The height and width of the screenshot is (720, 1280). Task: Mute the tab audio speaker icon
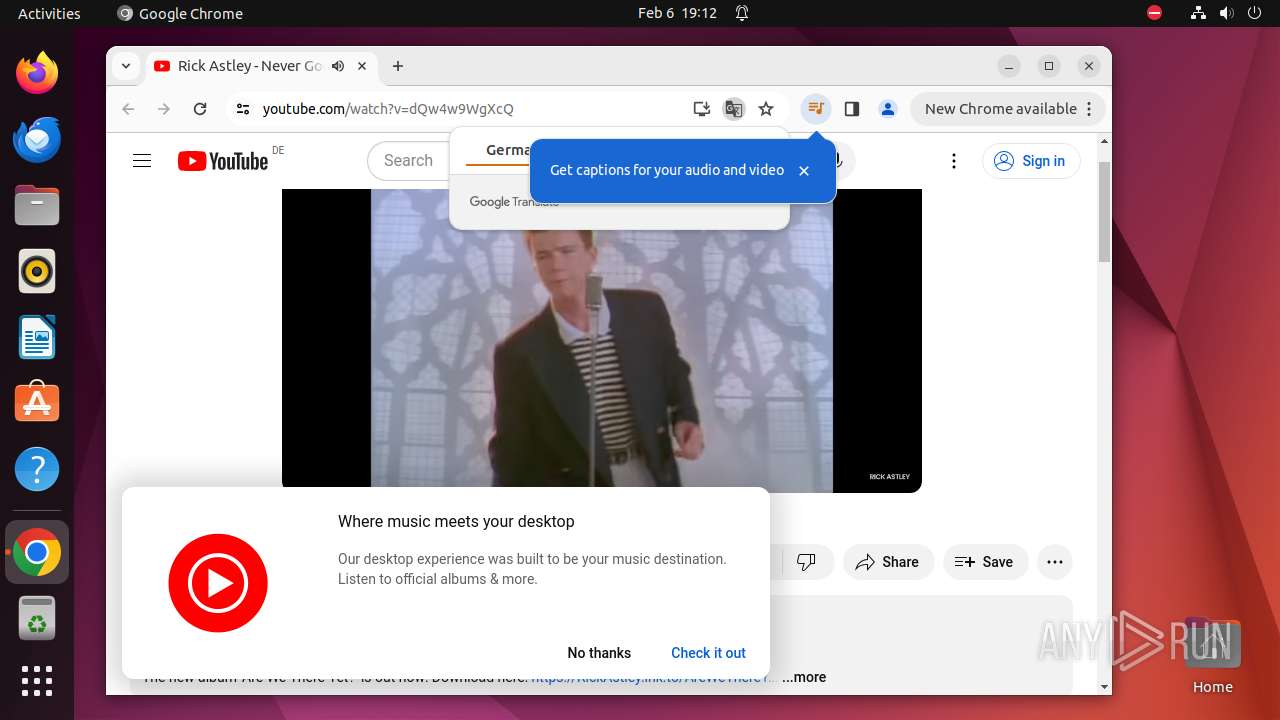[x=338, y=66]
